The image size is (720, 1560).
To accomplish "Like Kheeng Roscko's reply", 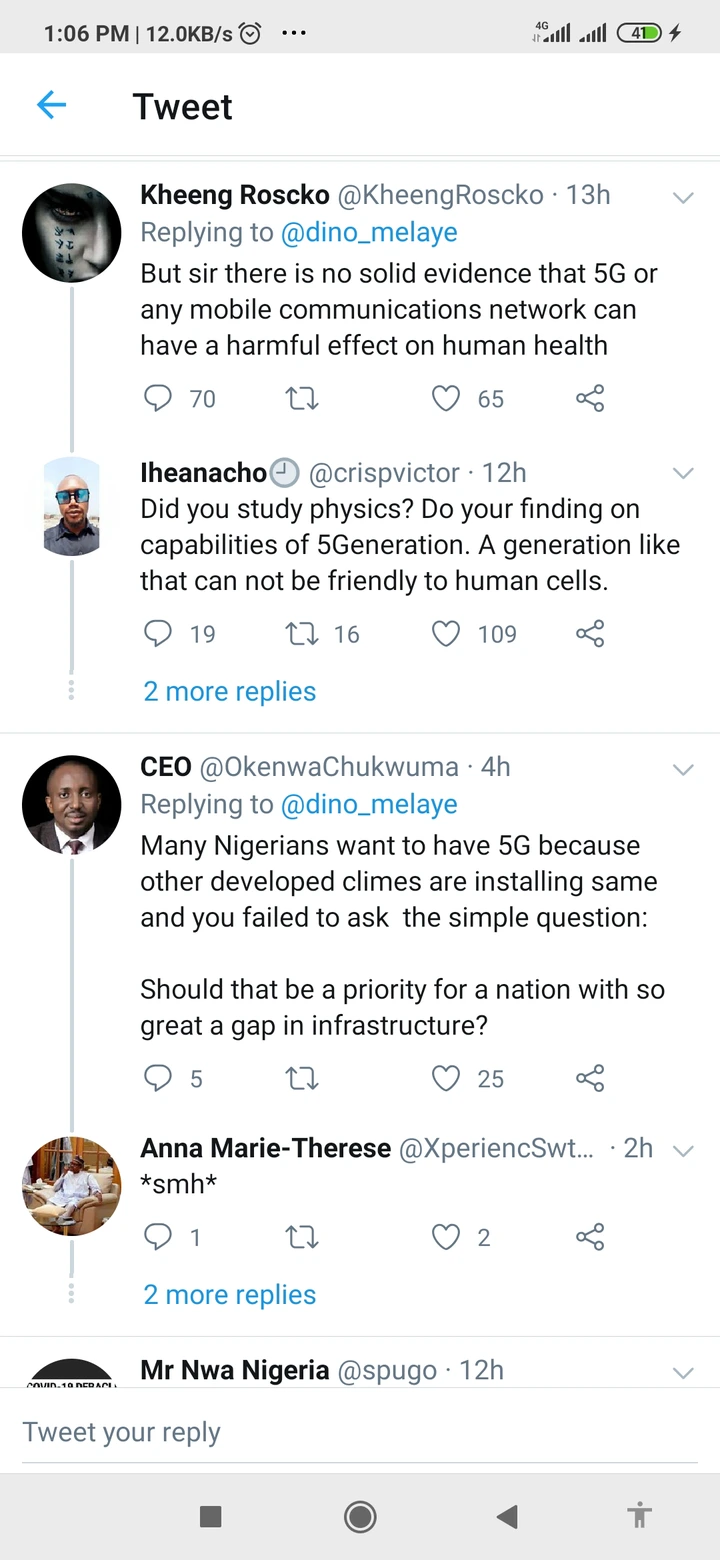I will [x=446, y=398].
